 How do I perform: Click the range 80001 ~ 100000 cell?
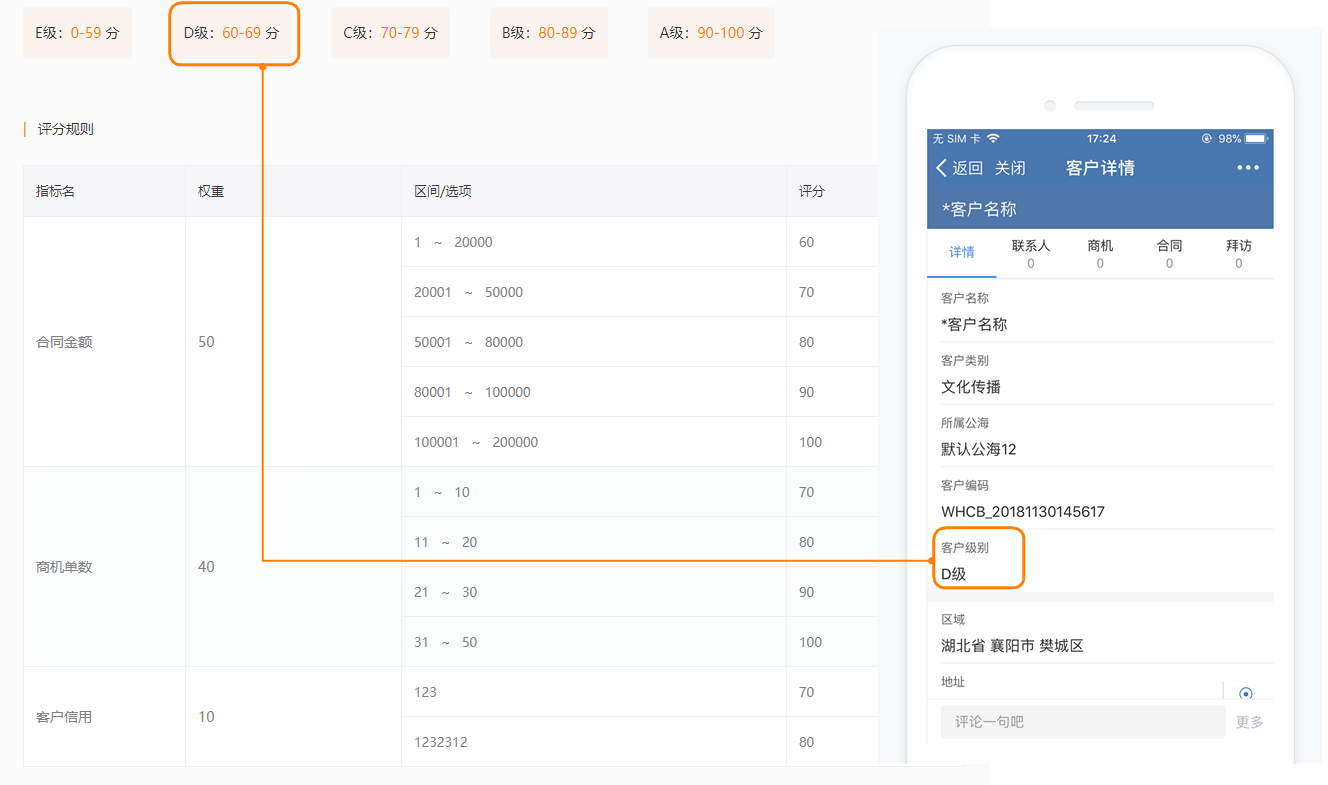tap(594, 392)
